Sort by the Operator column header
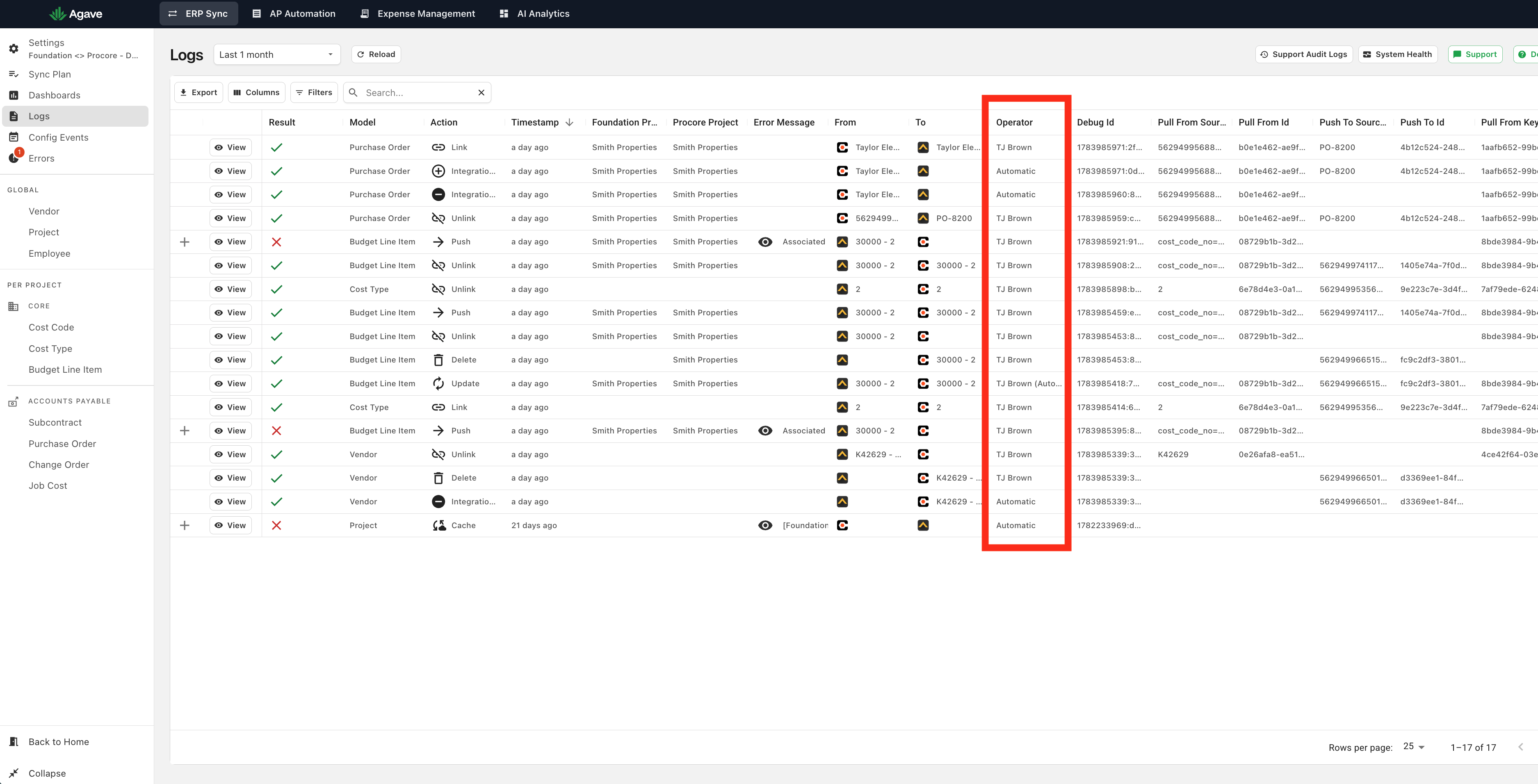 click(1014, 123)
